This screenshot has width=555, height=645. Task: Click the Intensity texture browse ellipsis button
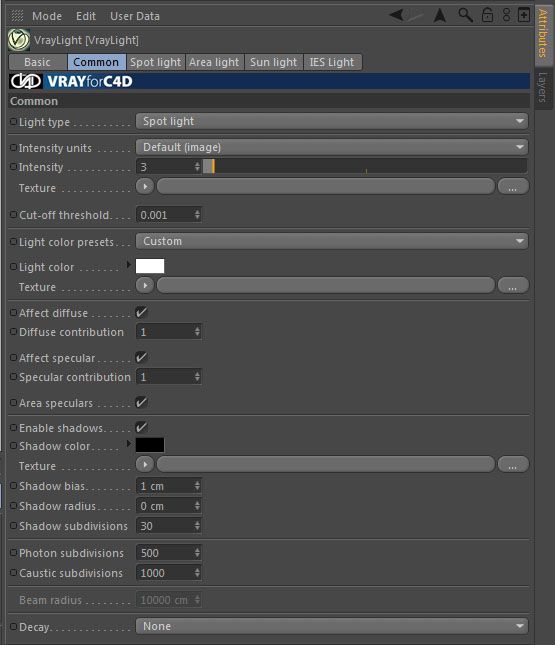pyautogui.click(x=513, y=186)
